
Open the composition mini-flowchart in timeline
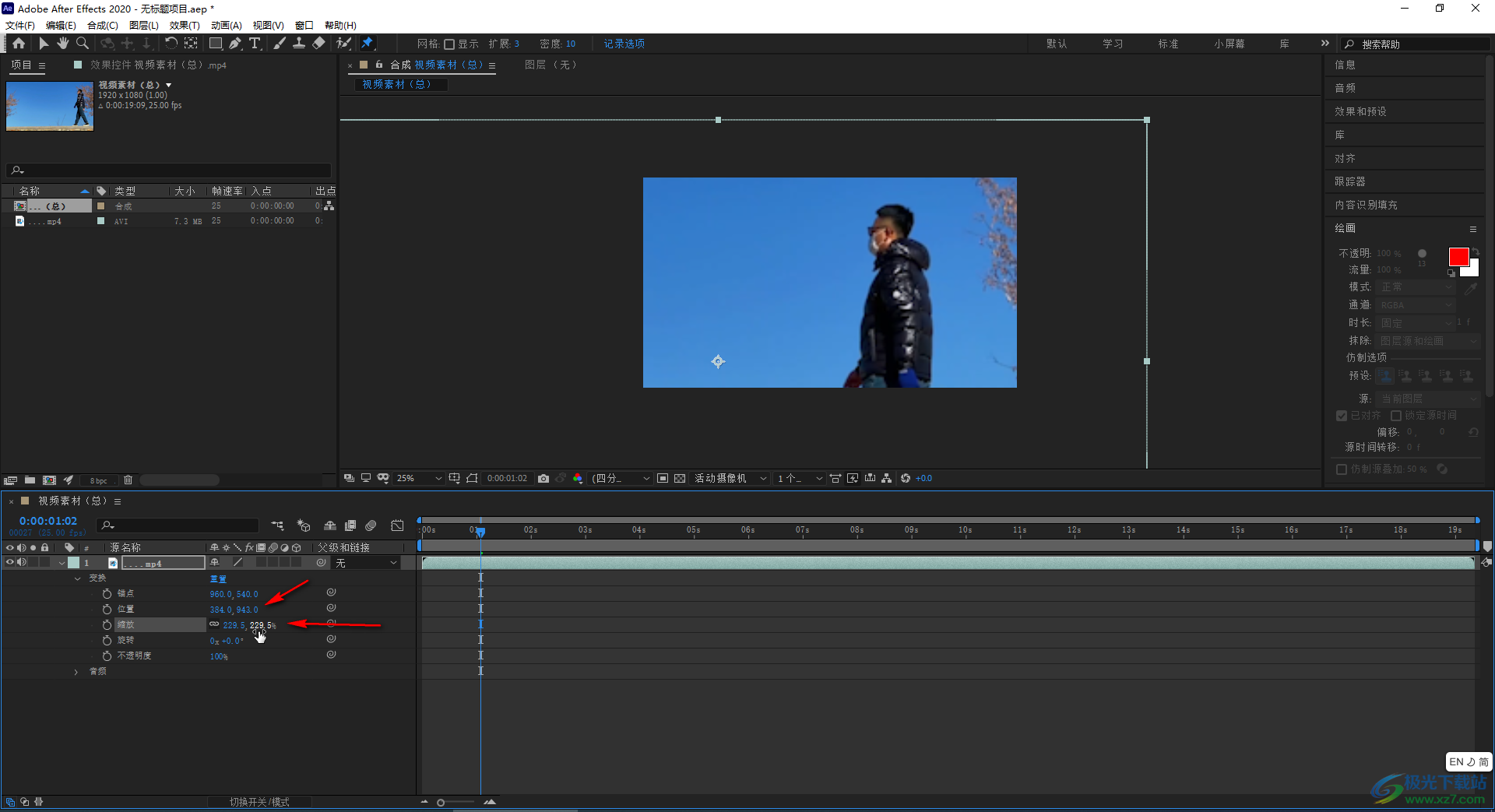(278, 526)
